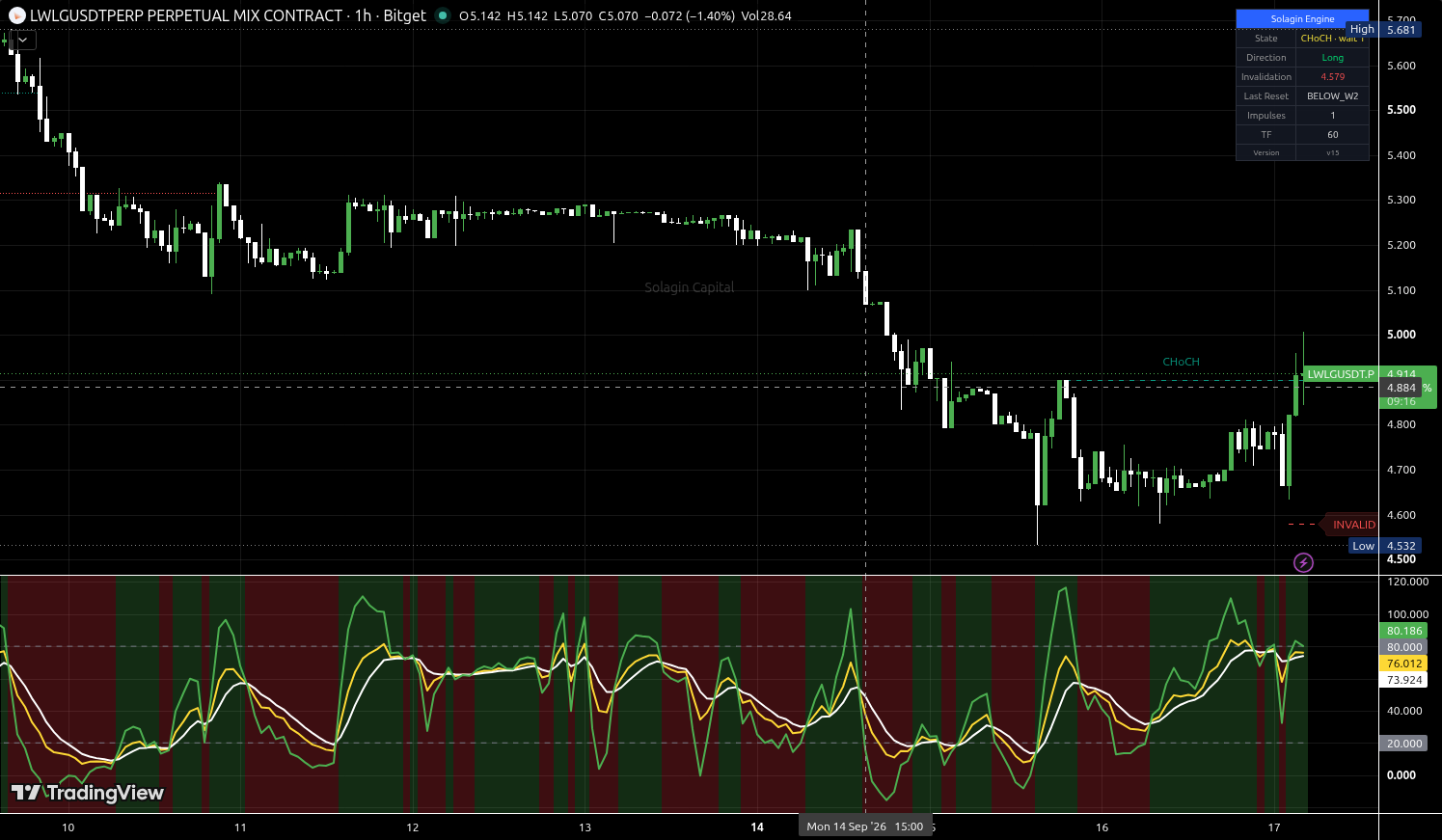Click the purple lightning go-to-realtime icon
Image resolution: width=1442 pixels, height=840 pixels.
[1303, 562]
